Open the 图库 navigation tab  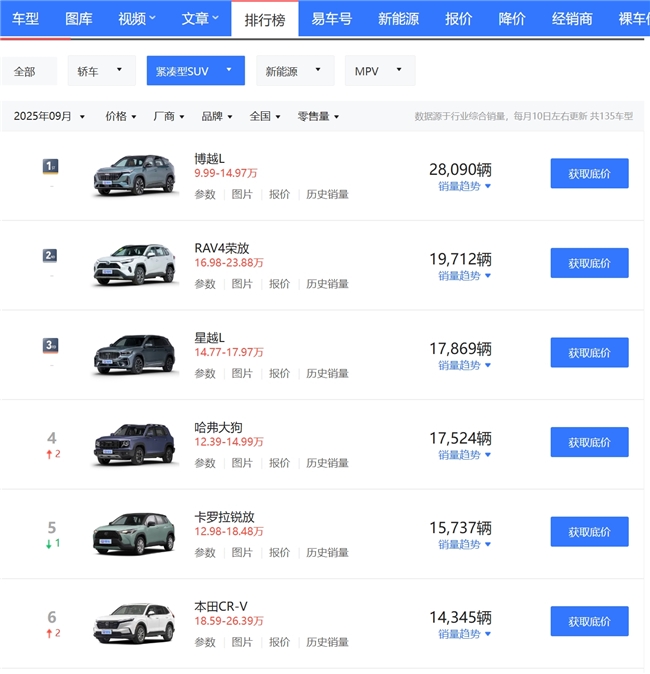point(79,19)
